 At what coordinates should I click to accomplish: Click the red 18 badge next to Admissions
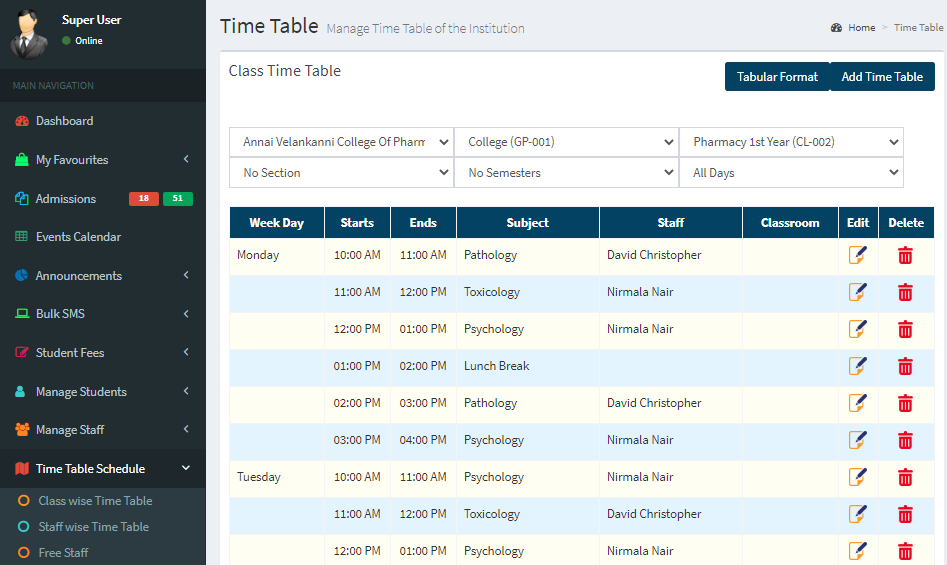(144, 199)
